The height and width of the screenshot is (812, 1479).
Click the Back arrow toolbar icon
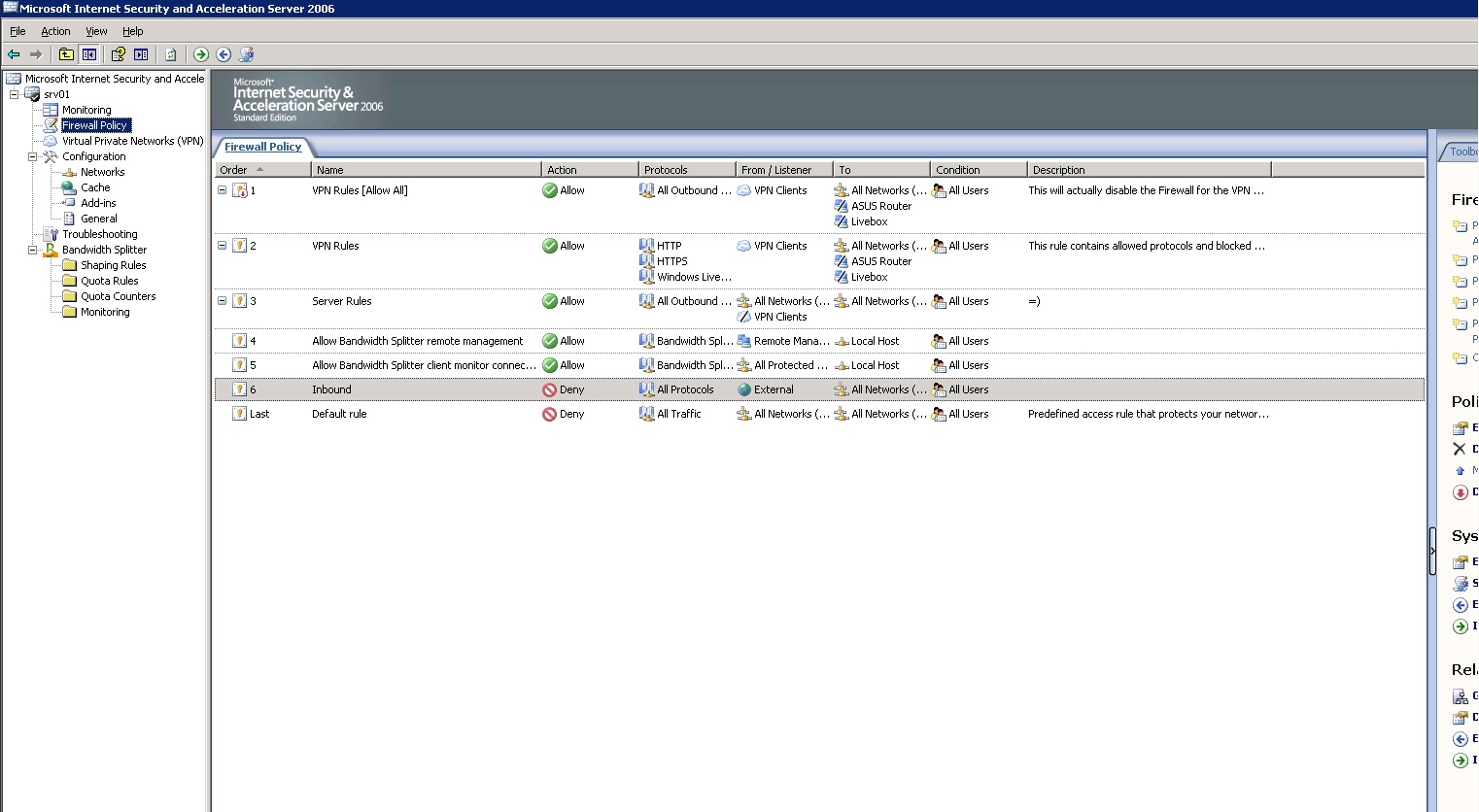pyautogui.click(x=14, y=54)
